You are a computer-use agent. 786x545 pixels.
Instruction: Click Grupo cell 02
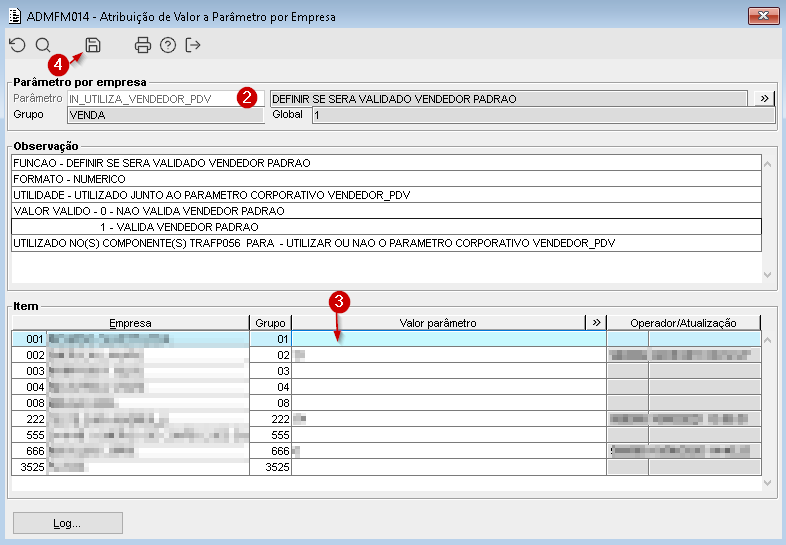coord(270,355)
